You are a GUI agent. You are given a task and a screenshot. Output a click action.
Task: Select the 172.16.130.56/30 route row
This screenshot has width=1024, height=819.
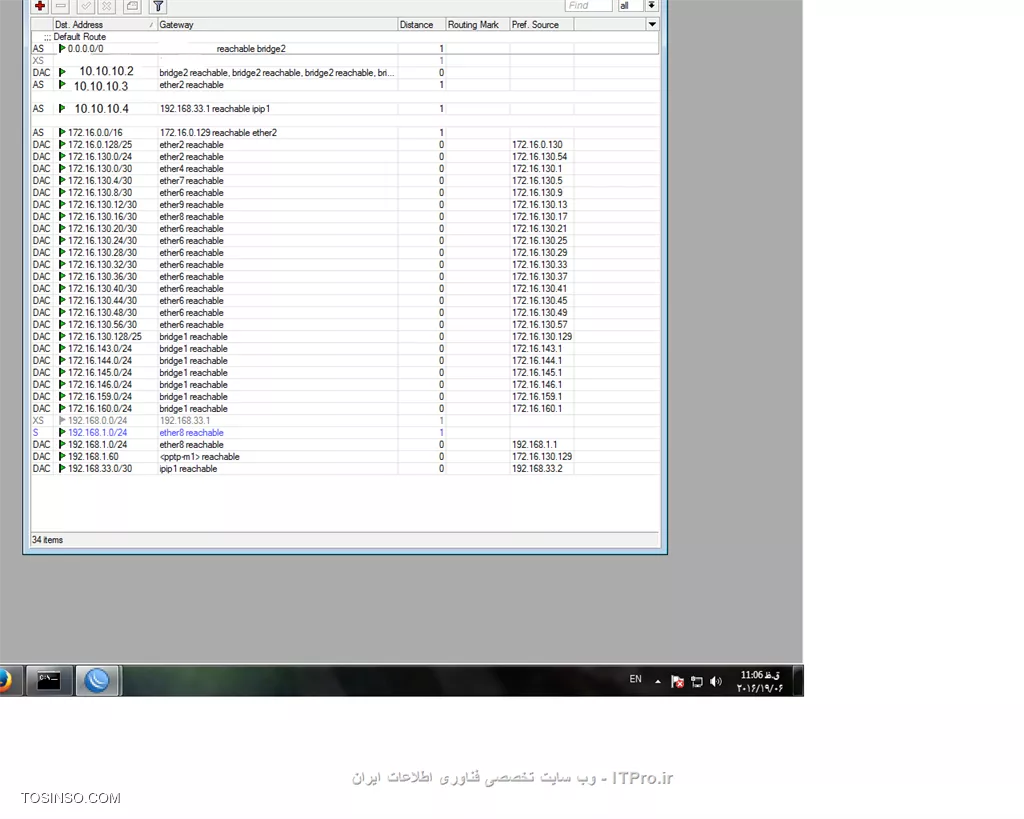(345, 325)
